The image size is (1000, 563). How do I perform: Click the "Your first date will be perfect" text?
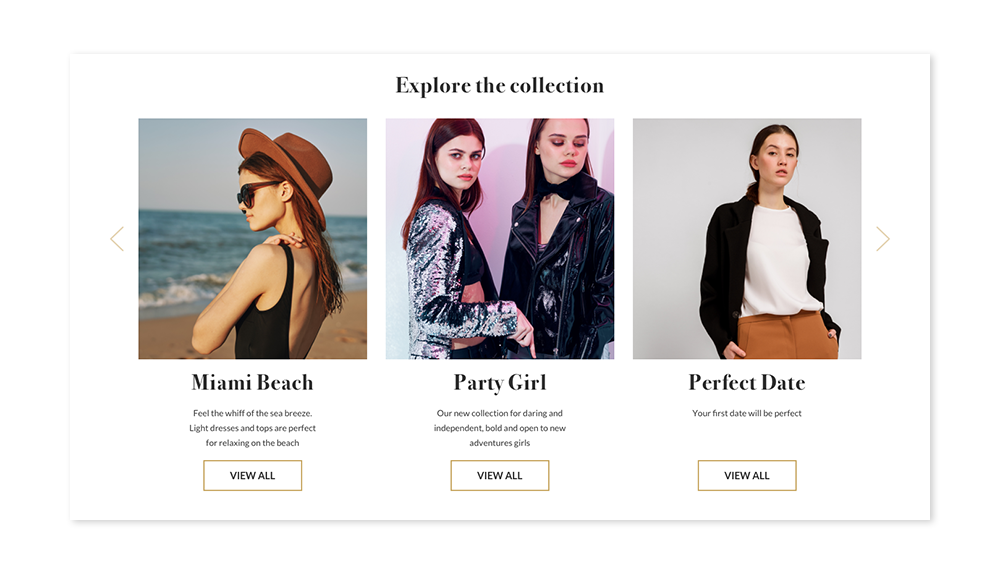pyautogui.click(x=747, y=413)
